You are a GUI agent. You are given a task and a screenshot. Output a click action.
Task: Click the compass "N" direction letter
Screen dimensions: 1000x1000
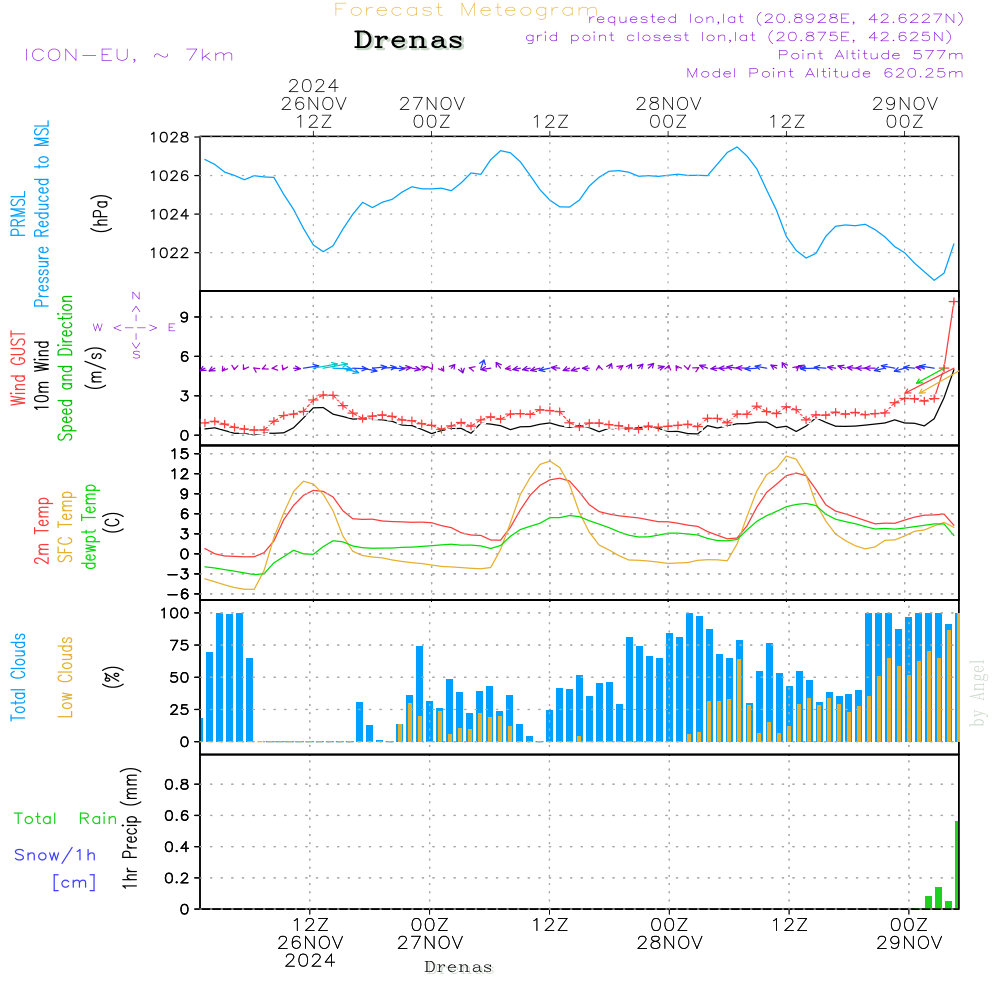[x=136, y=295]
